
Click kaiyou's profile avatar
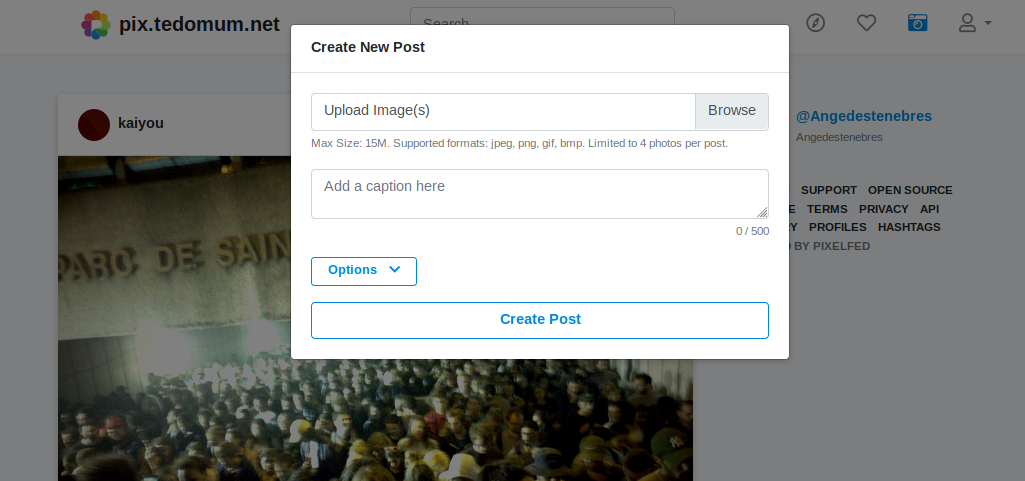tap(94, 124)
